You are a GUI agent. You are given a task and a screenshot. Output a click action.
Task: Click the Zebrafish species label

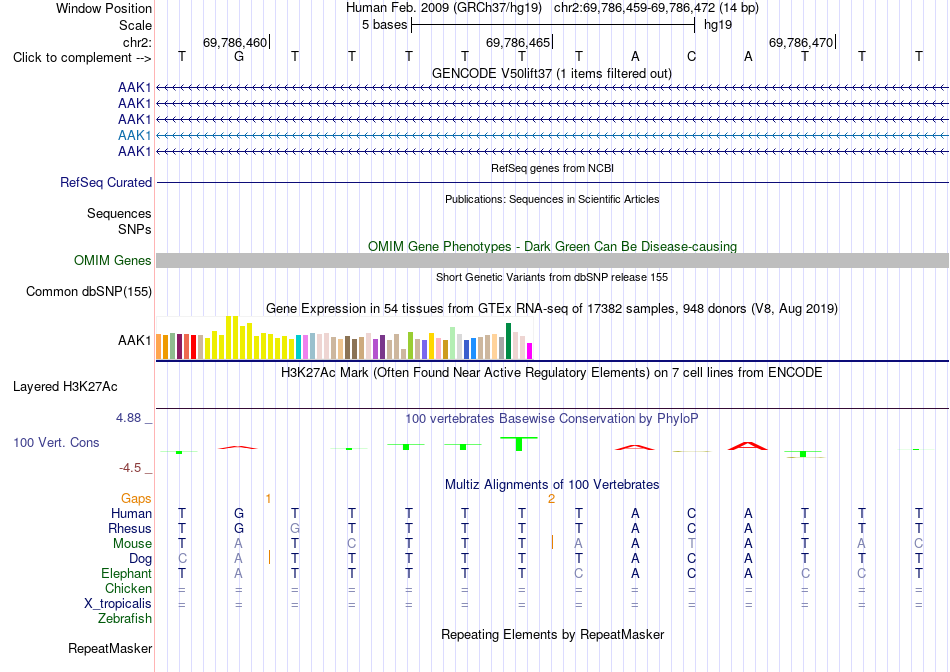[125, 618]
